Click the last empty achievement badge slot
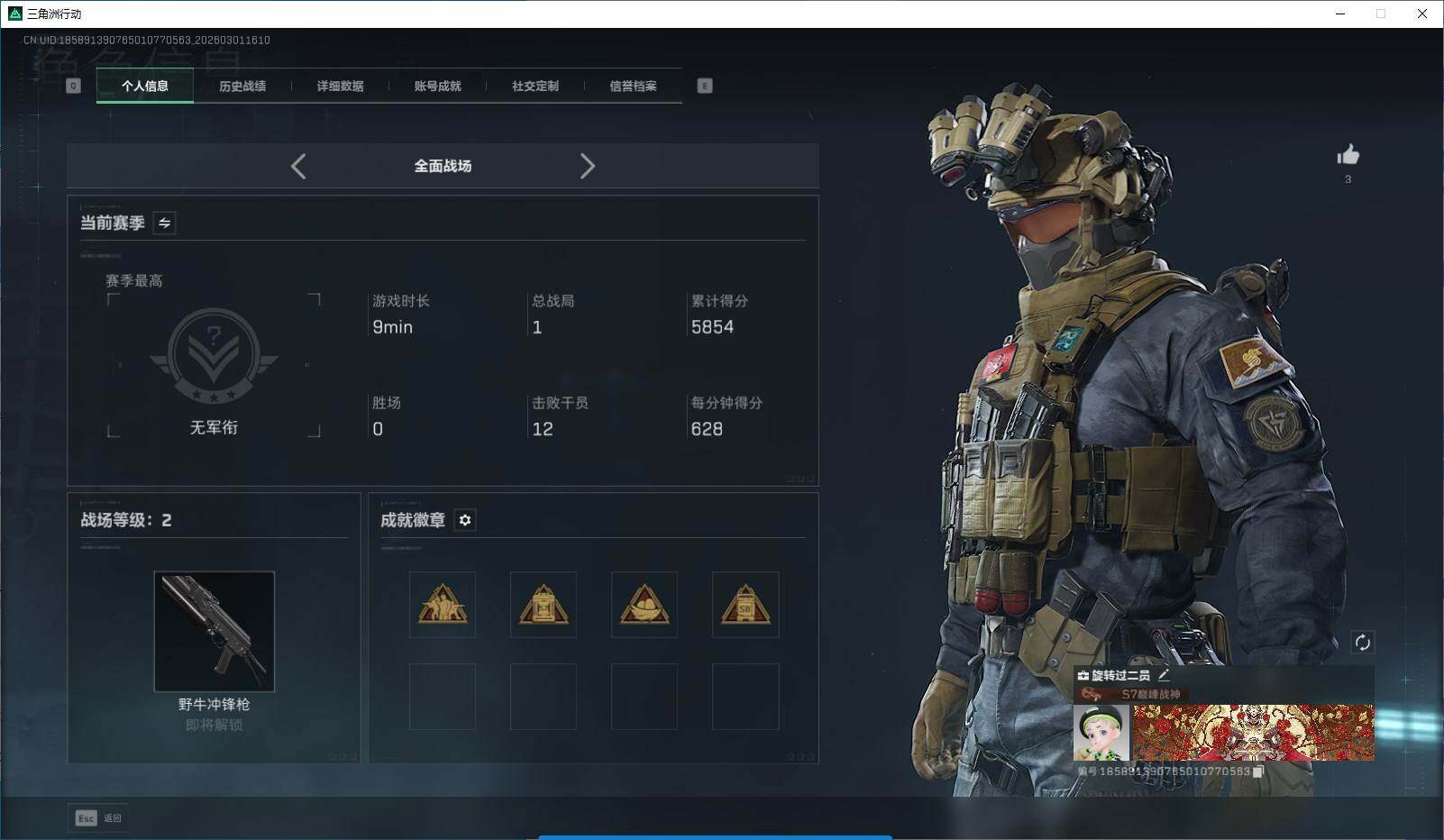 [x=745, y=697]
